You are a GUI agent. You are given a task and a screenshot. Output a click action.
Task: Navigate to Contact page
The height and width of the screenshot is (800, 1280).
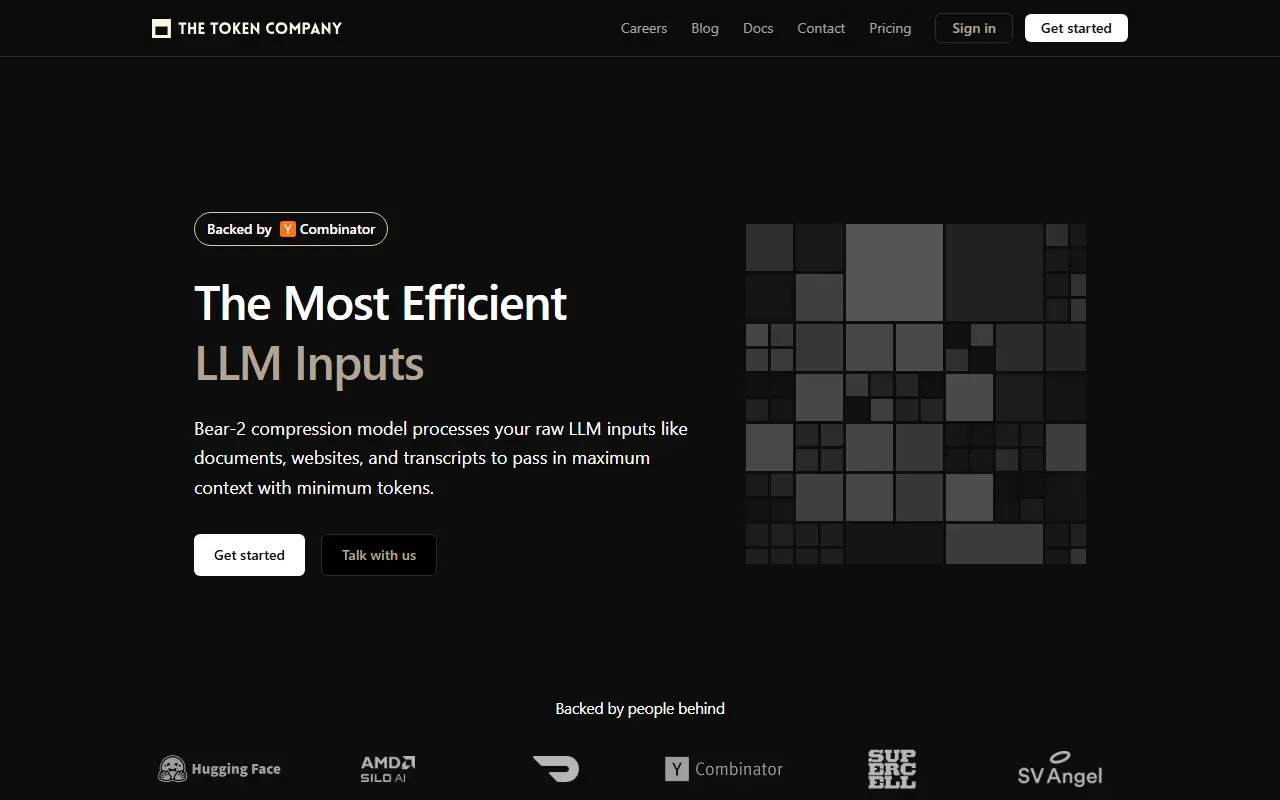click(x=821, y=28)
